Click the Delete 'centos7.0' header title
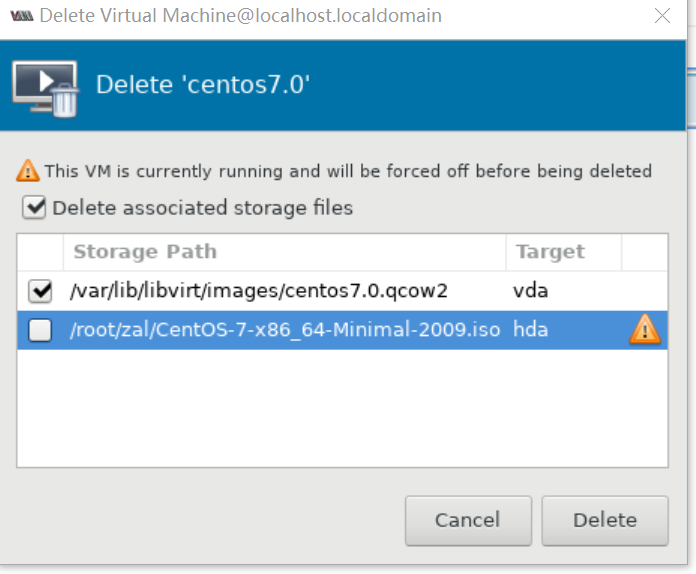Screen dimensions: 696x574 [x=203, y=84]
